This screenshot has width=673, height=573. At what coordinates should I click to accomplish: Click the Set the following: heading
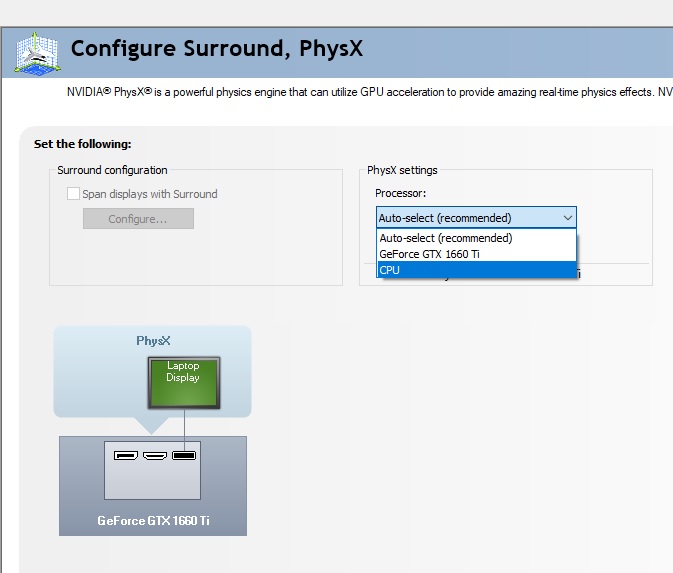click(x=82, y=144)
